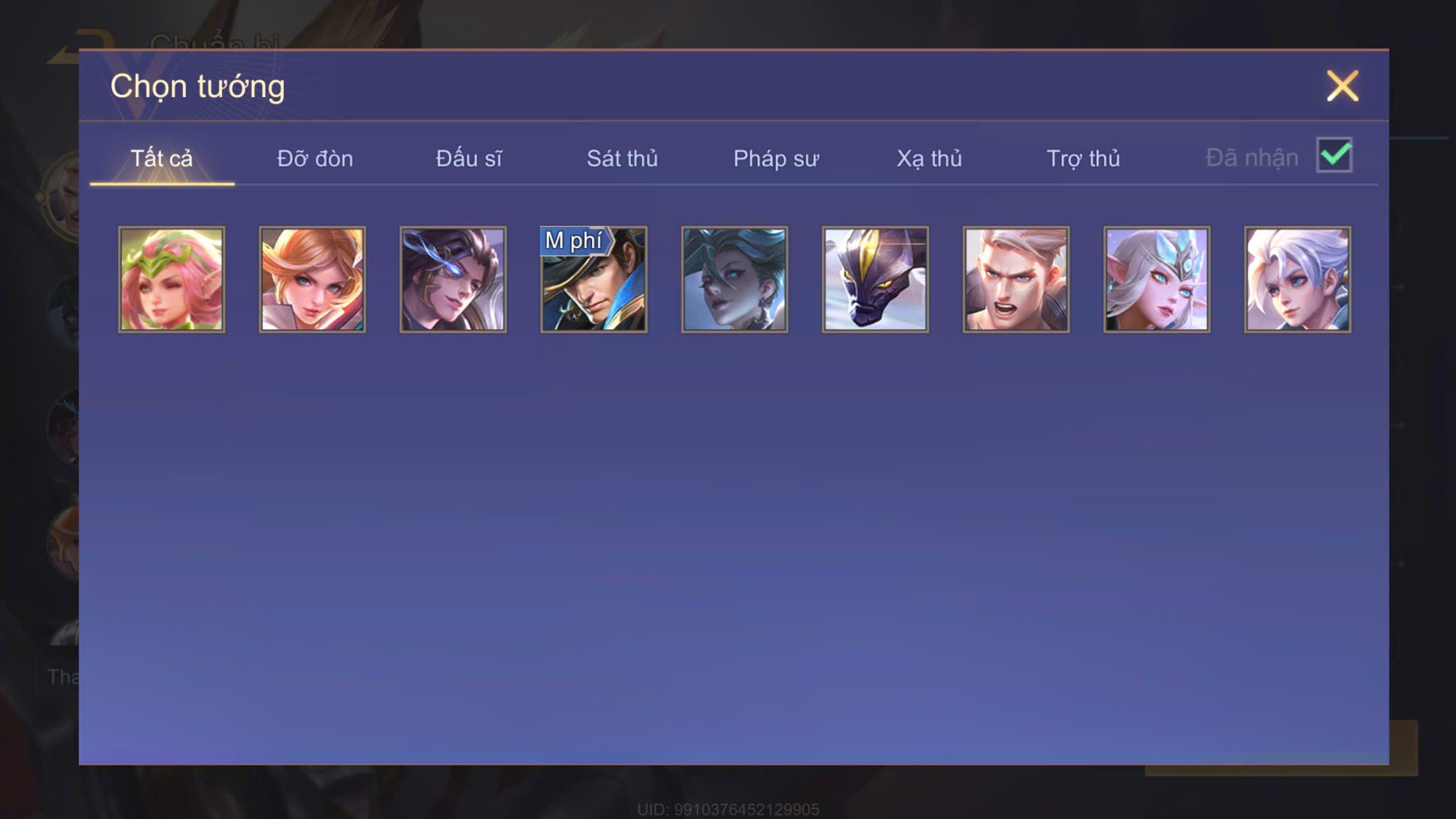Switch to the Pháp sư tab
This screenshot has width=1456, height=819.
(776, 159)
